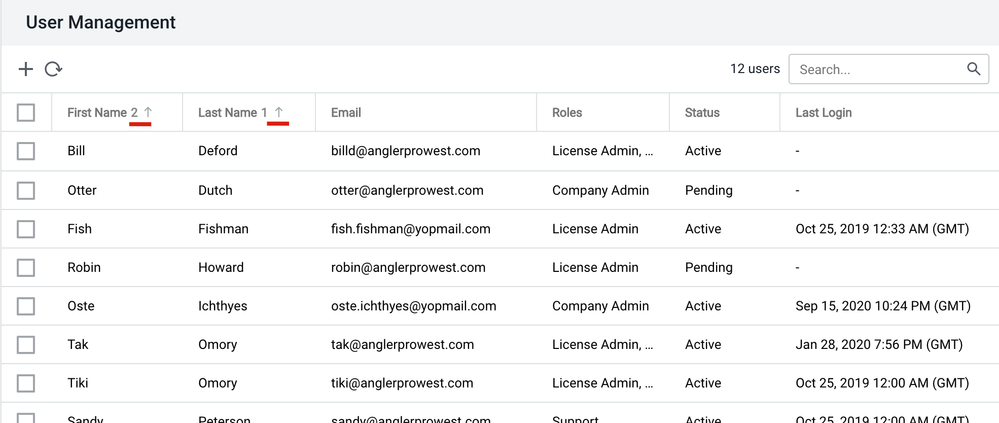999x423 pixels.
Task: Click the refresh user list icon
Action: coord(54,69)
